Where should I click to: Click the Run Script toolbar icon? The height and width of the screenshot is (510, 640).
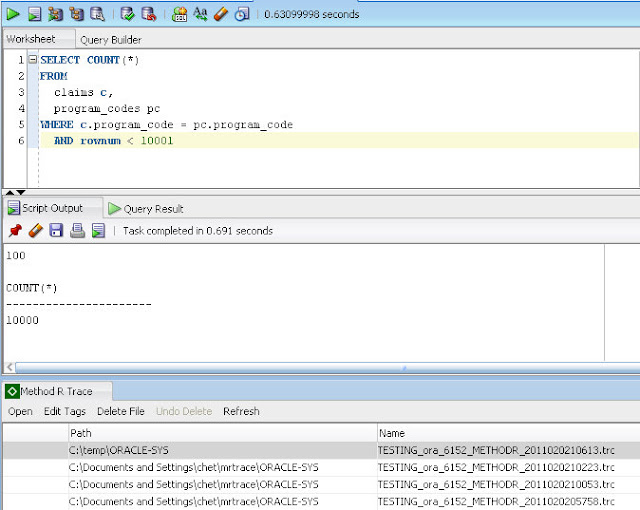34,14
